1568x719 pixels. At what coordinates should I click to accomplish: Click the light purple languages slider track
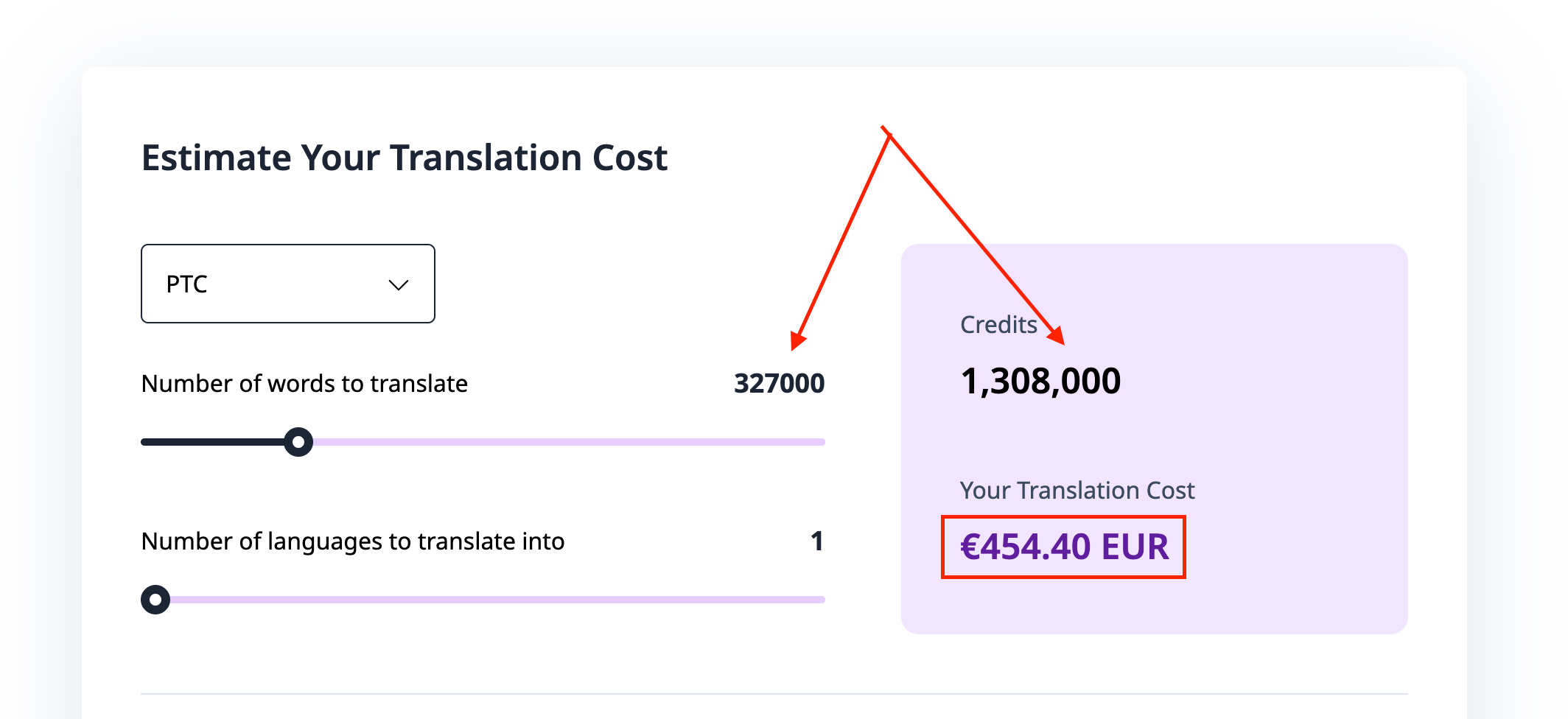[x=494, y=600]
